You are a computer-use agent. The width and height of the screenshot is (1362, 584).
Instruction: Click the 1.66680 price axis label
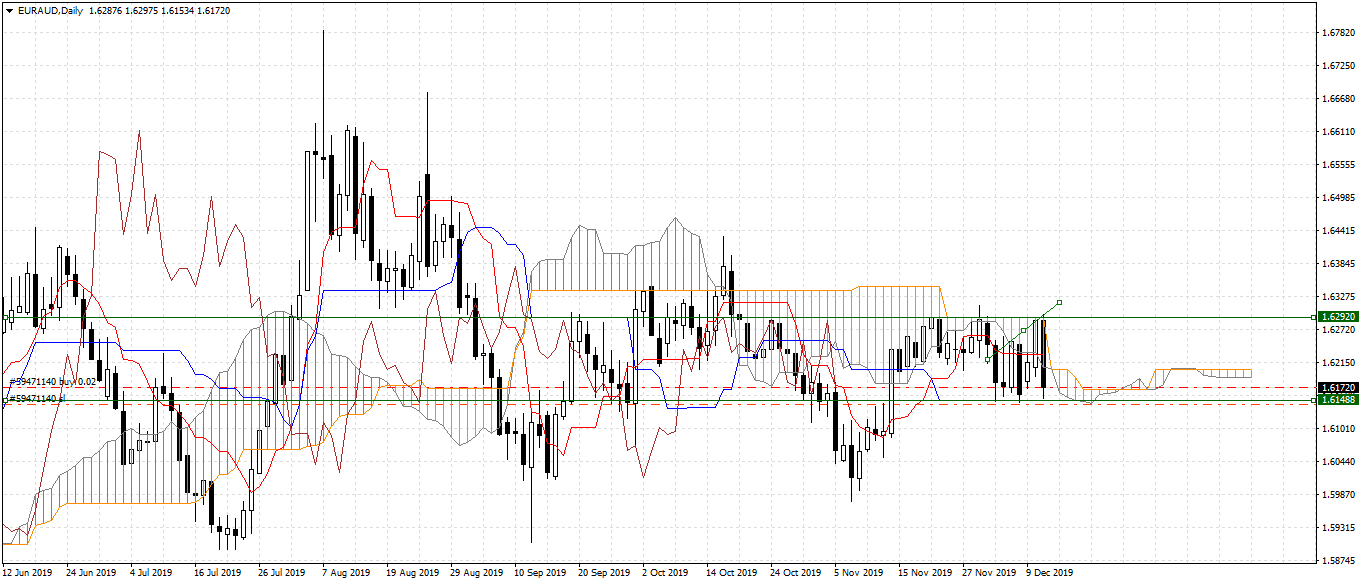(1337, 99)
